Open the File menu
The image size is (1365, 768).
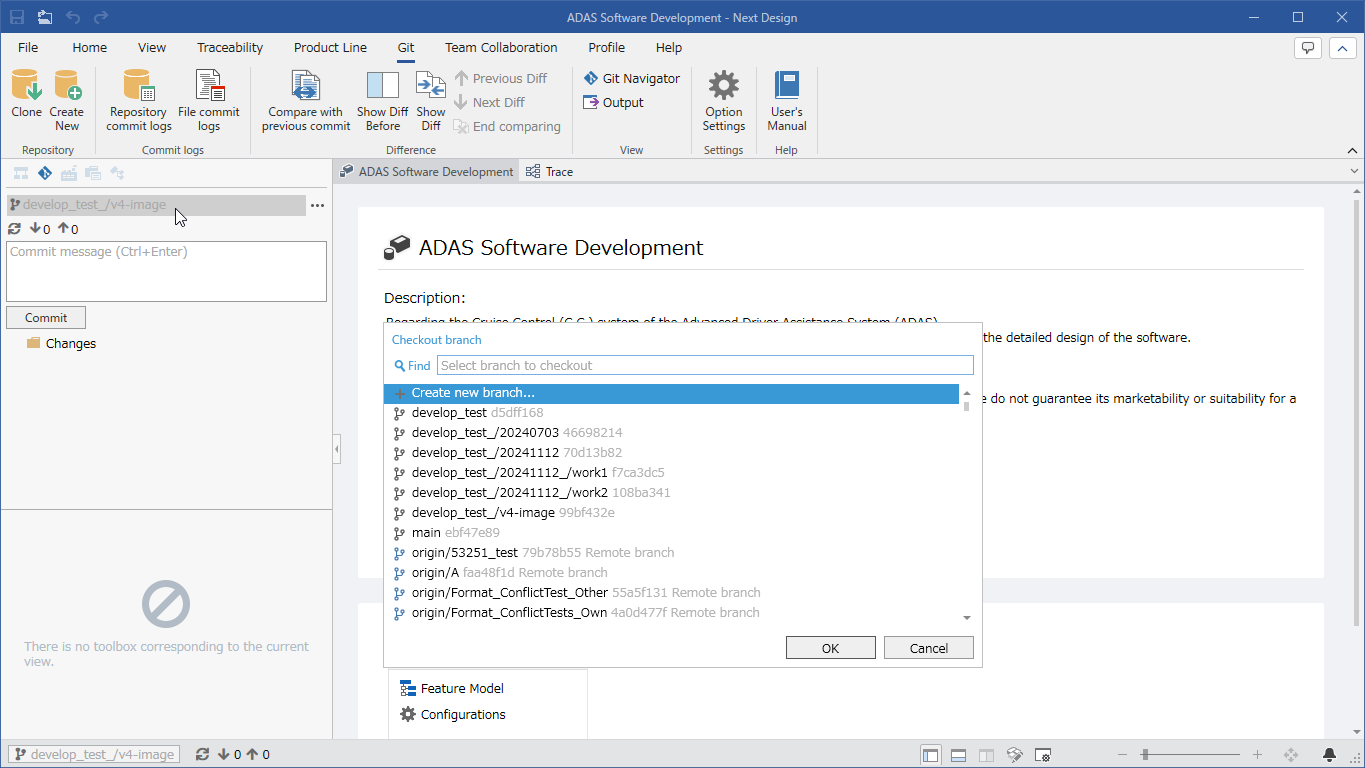pos(28,47)
